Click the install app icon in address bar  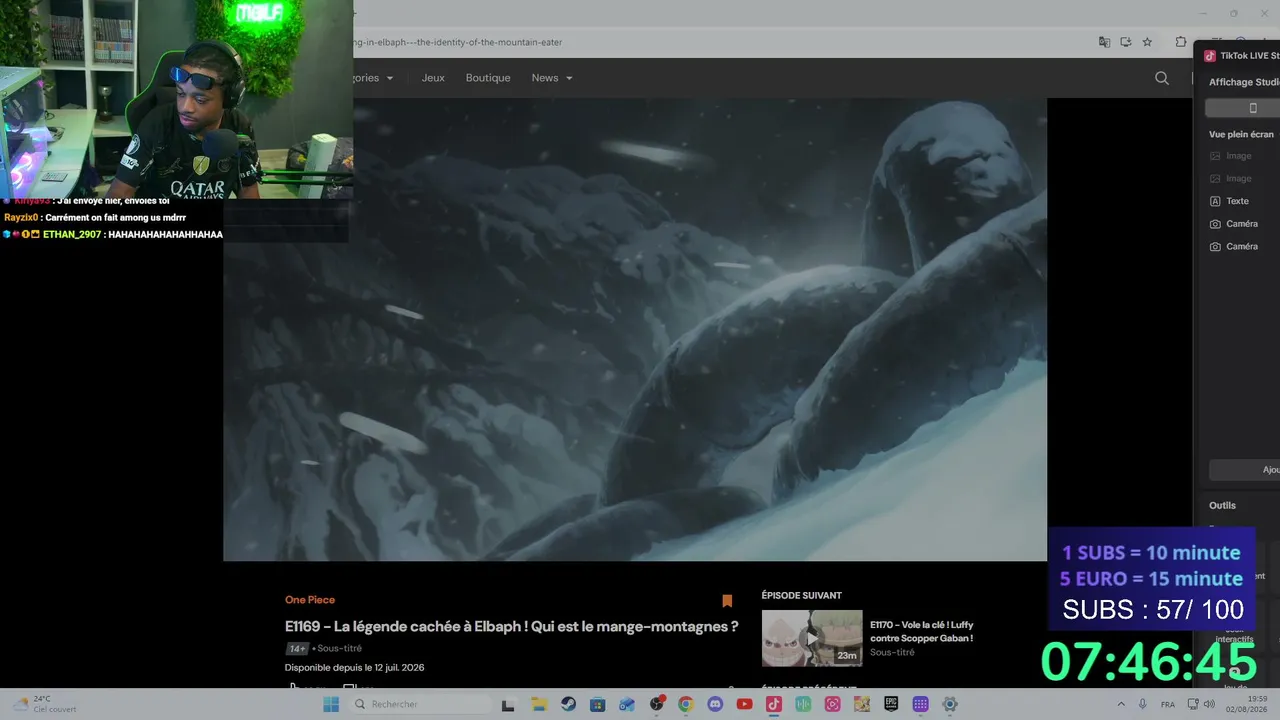[x=1126, y=42]
